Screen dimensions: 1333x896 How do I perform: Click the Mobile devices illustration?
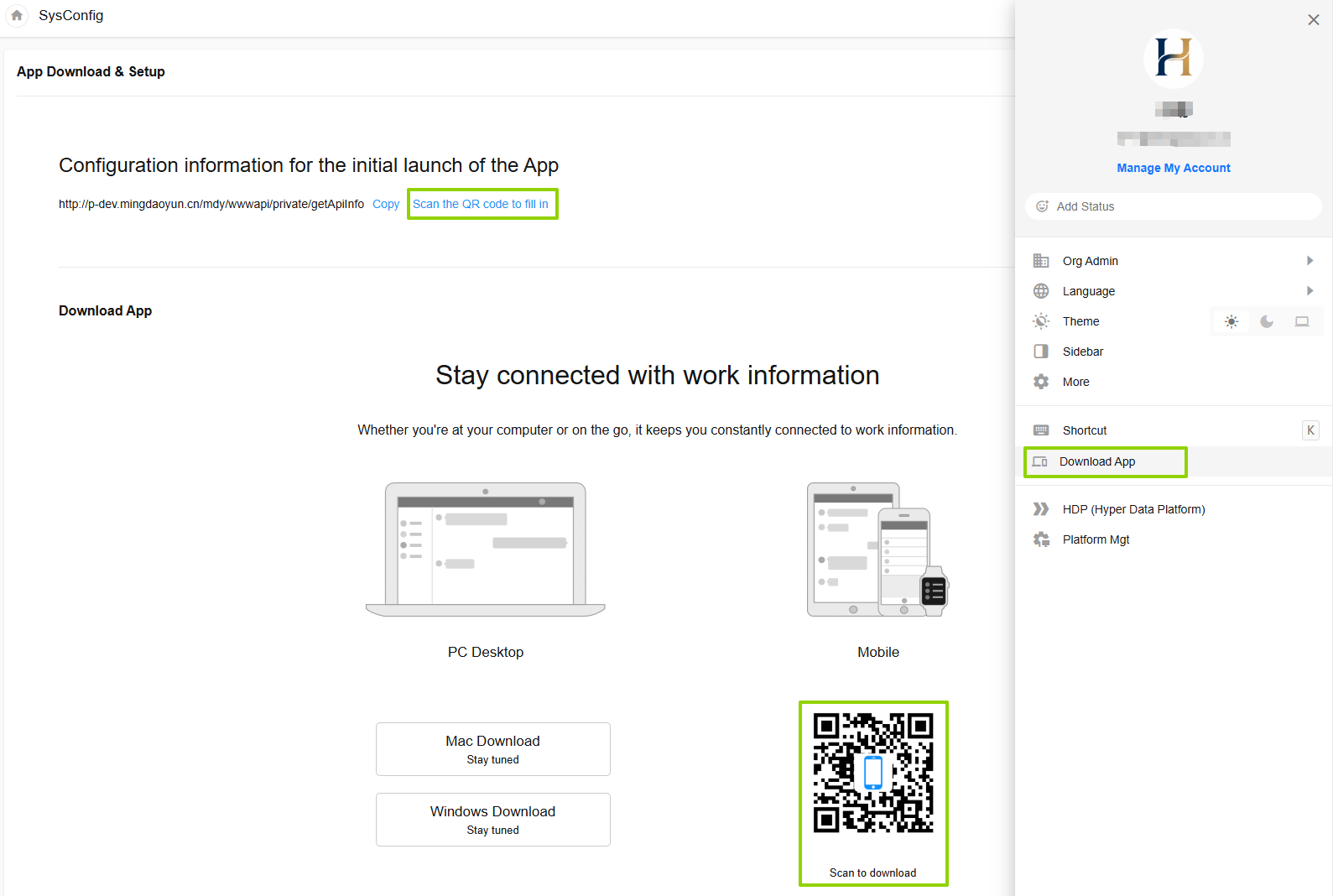[878, 550]
